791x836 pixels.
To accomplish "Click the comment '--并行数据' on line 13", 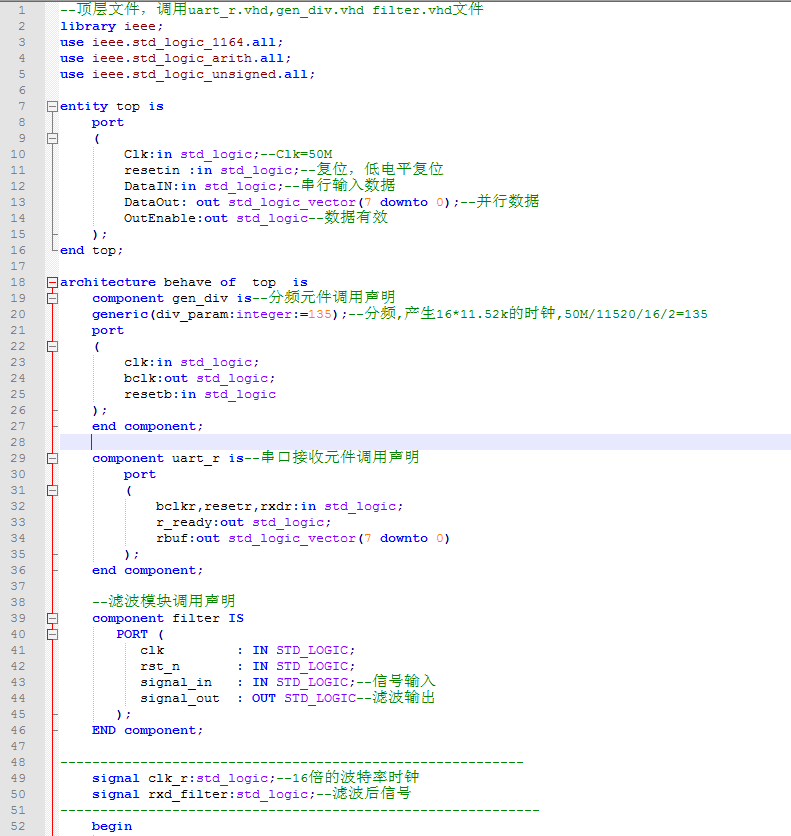I will (499, 202).
